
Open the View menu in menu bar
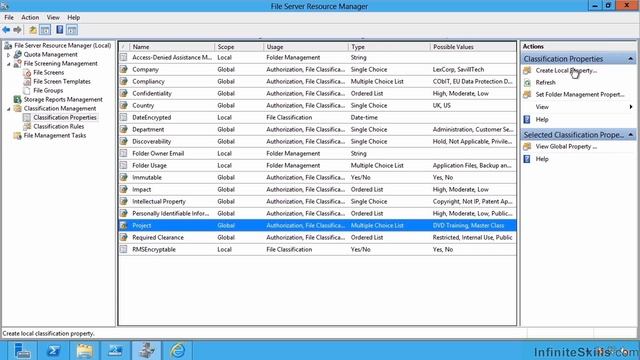(53, 18)
